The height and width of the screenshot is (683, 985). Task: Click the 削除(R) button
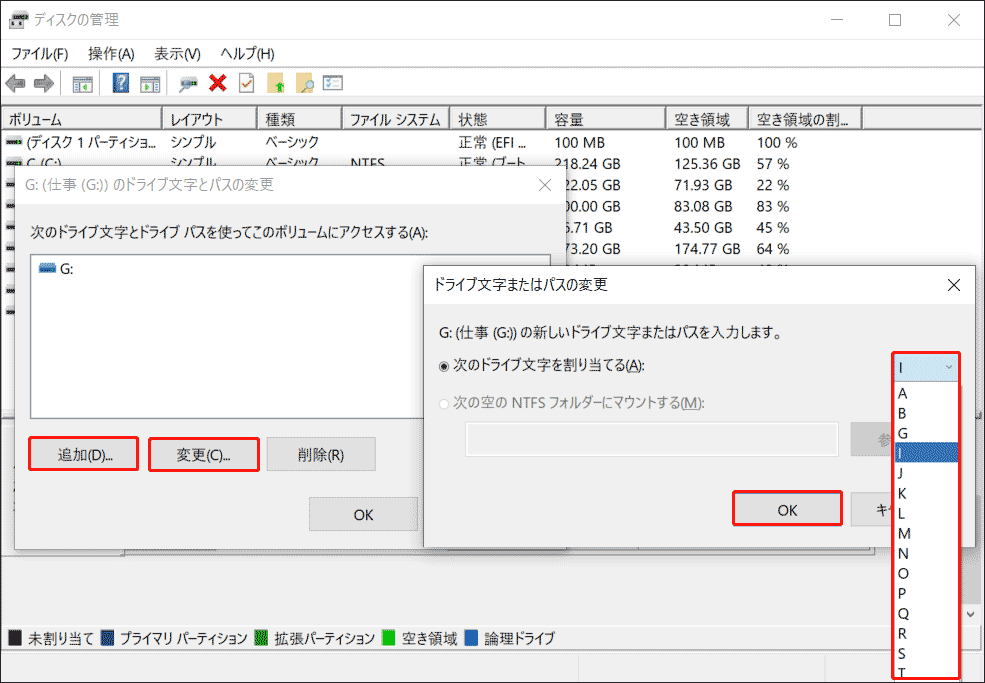click(x=321, y=454)
